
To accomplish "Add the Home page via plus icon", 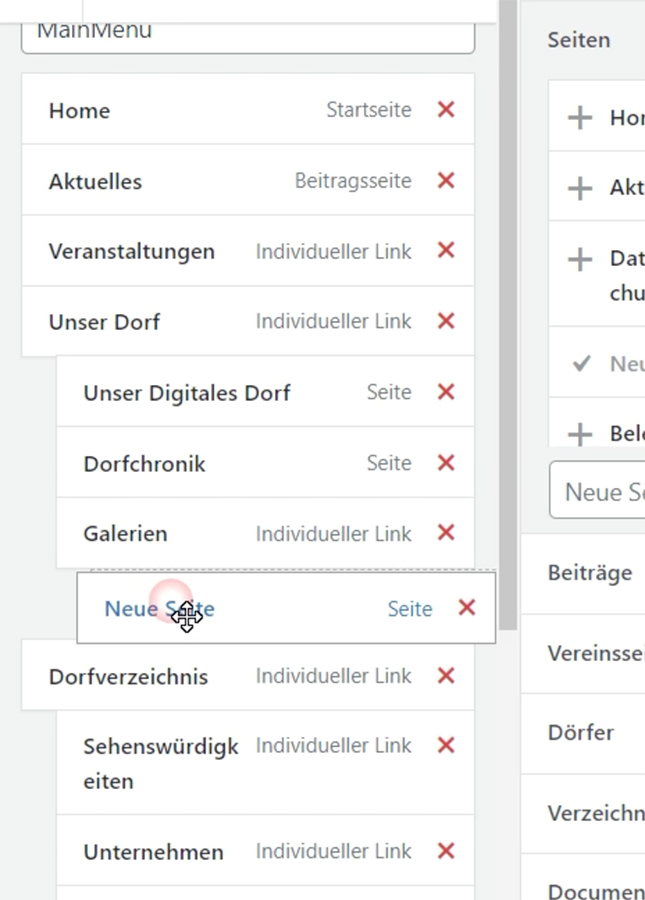I will coord(580,118).
